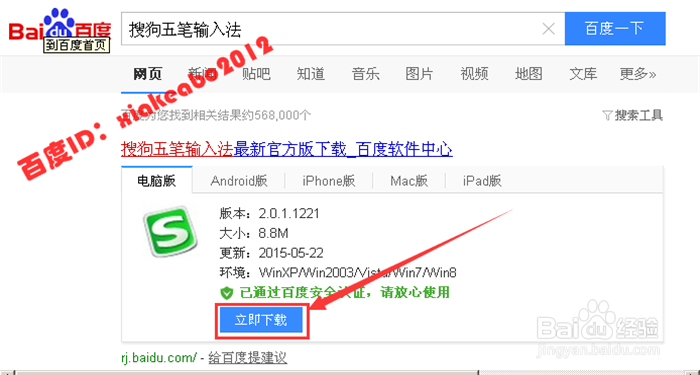Click the update date 2015-05-22
Image resolution: width=700 pixels, height=375 pixels.
[291, 253]
